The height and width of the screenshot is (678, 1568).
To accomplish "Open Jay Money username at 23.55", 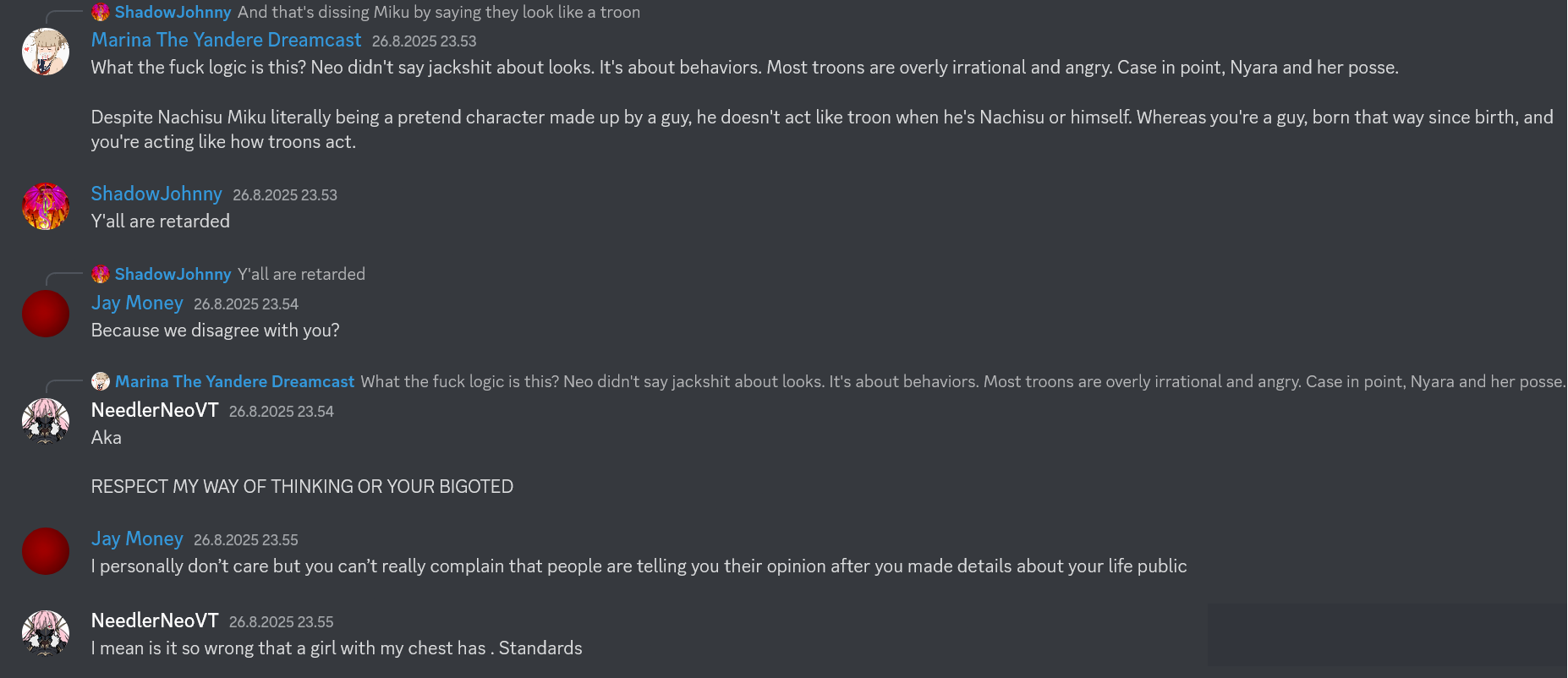I will click(x=137, y=539).
